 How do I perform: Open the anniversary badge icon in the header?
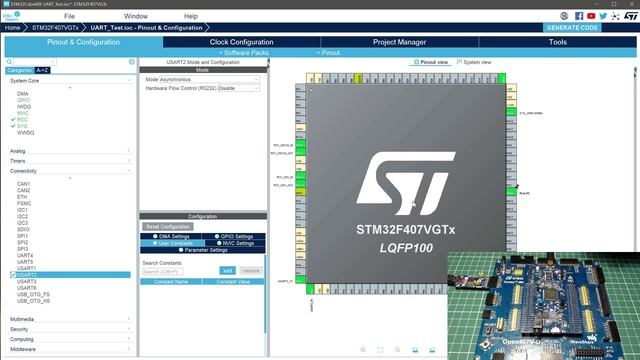click(564, 16)
